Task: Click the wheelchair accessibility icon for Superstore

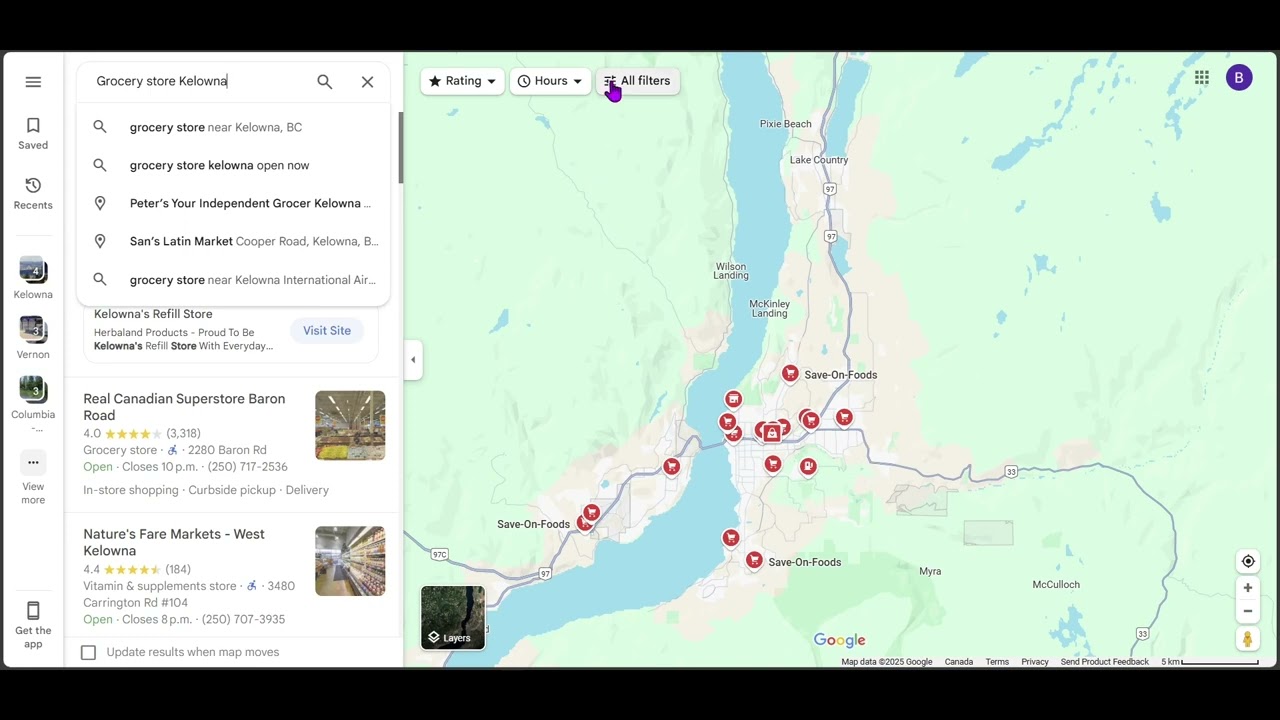Action: [x=172, y=450]
